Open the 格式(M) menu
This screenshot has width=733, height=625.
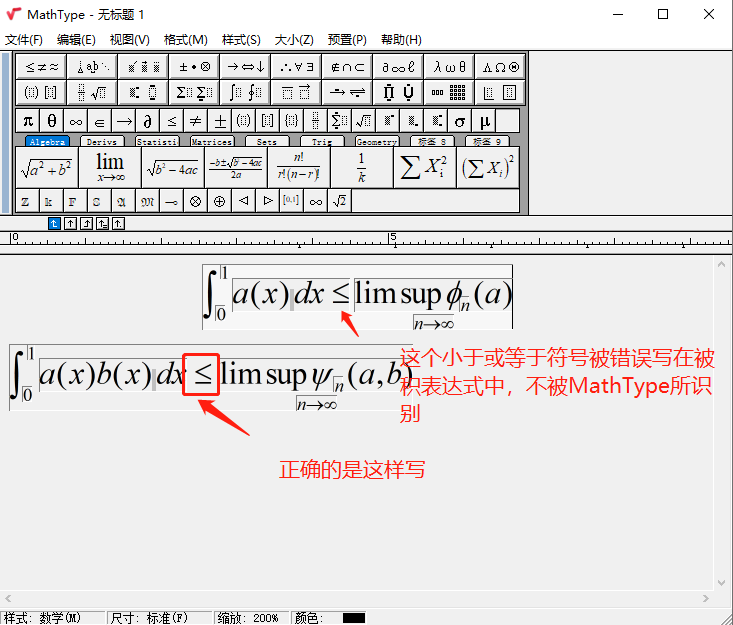(186, 40)
